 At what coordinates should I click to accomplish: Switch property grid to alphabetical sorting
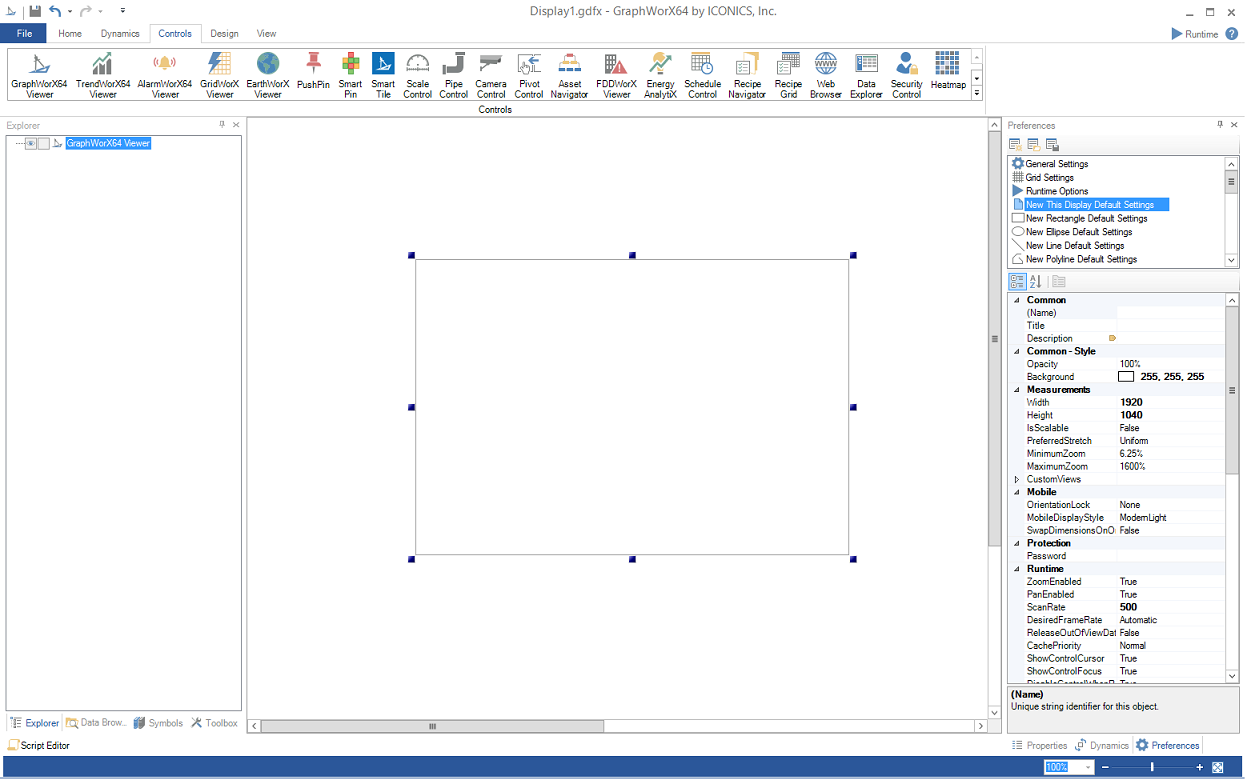click(x=1036, y=282)
